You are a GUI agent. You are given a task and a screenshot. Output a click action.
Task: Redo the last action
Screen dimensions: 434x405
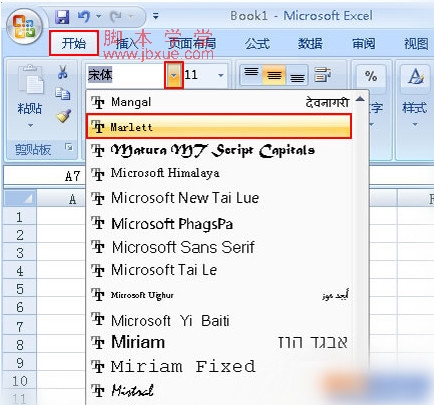116,16
